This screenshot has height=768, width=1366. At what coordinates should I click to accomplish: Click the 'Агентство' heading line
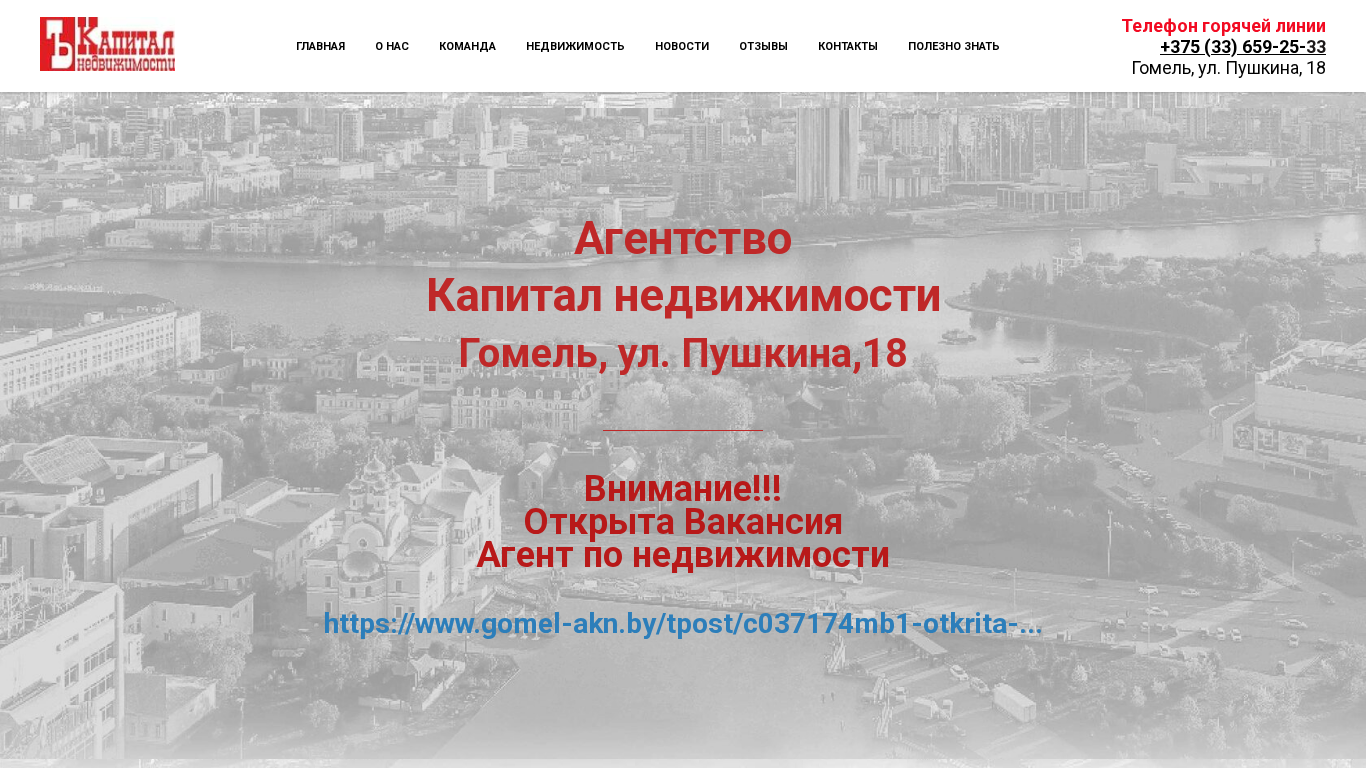coord(683,239)
